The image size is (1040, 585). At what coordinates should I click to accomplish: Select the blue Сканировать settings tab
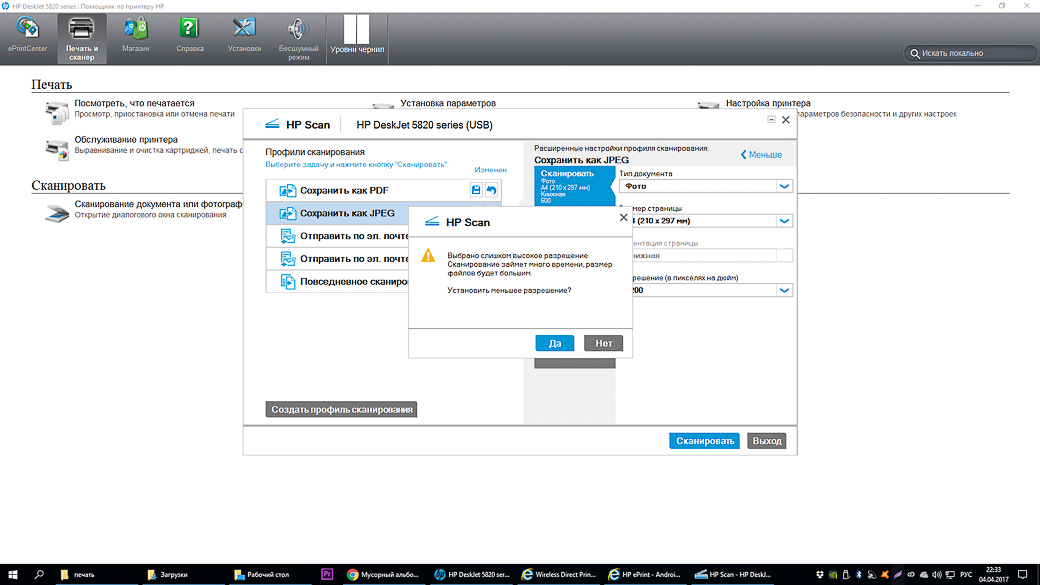tap(574, 186)
